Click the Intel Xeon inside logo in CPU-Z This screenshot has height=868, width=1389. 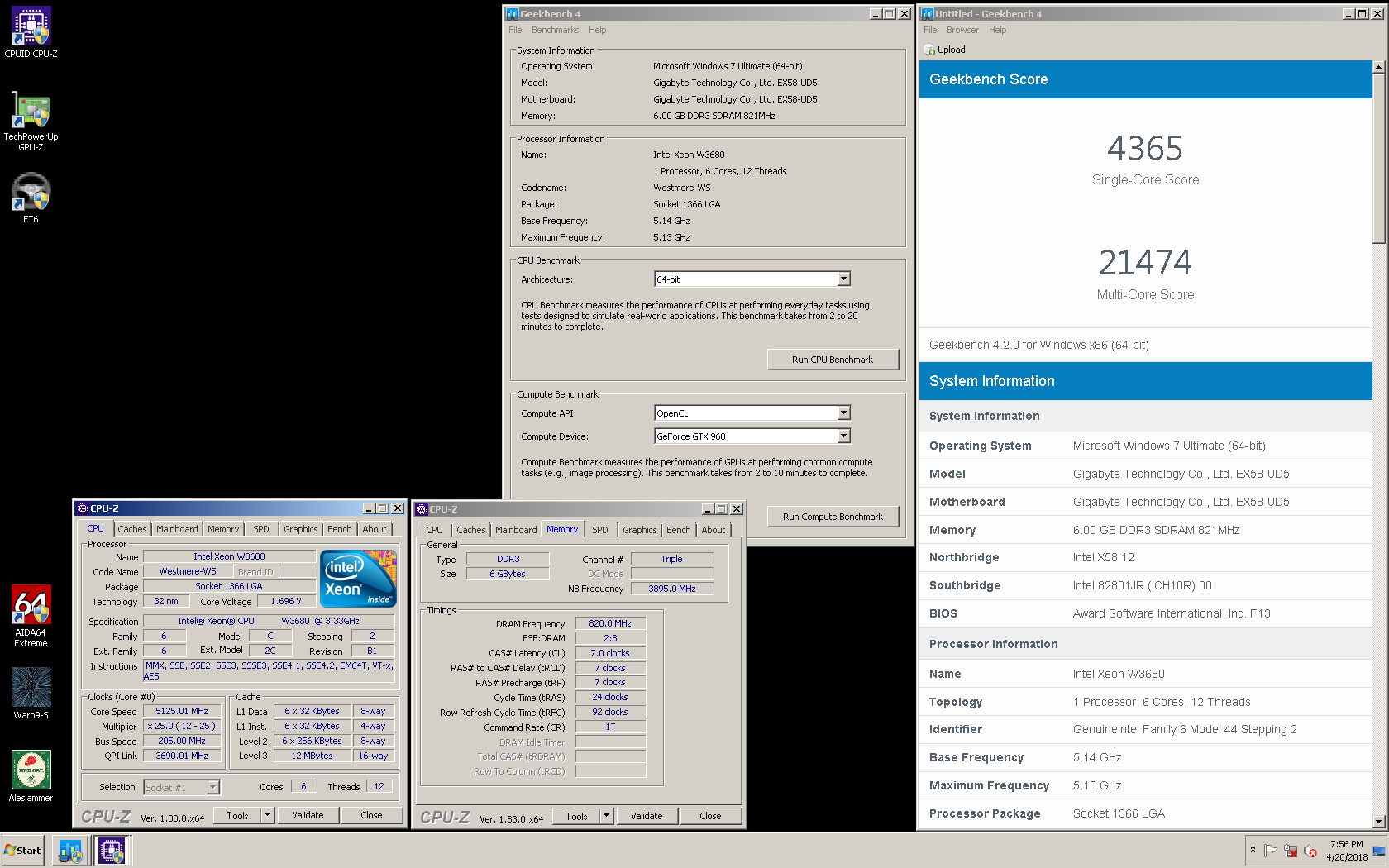(358, 579)
